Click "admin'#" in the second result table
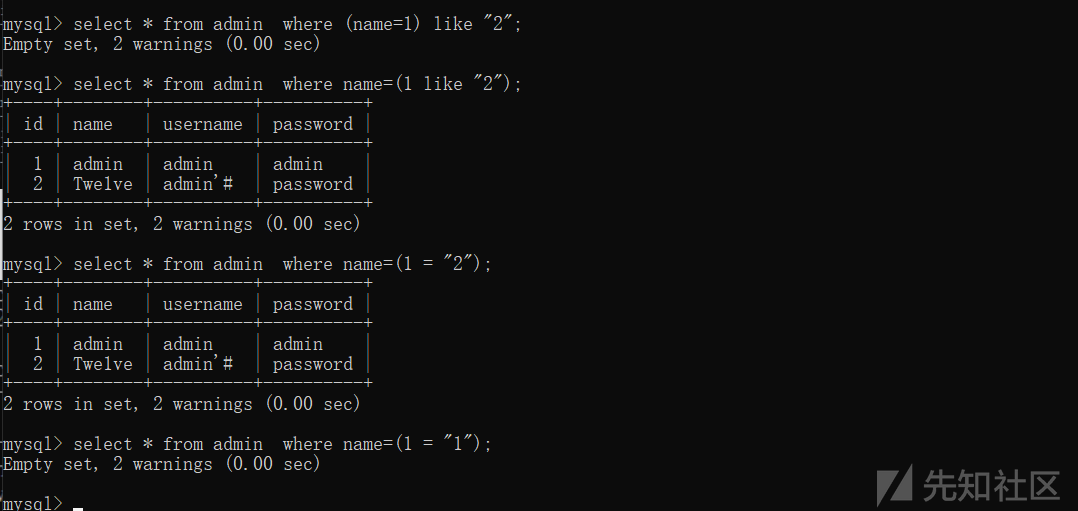This screenshot has width=1078, height=511. 198,364
